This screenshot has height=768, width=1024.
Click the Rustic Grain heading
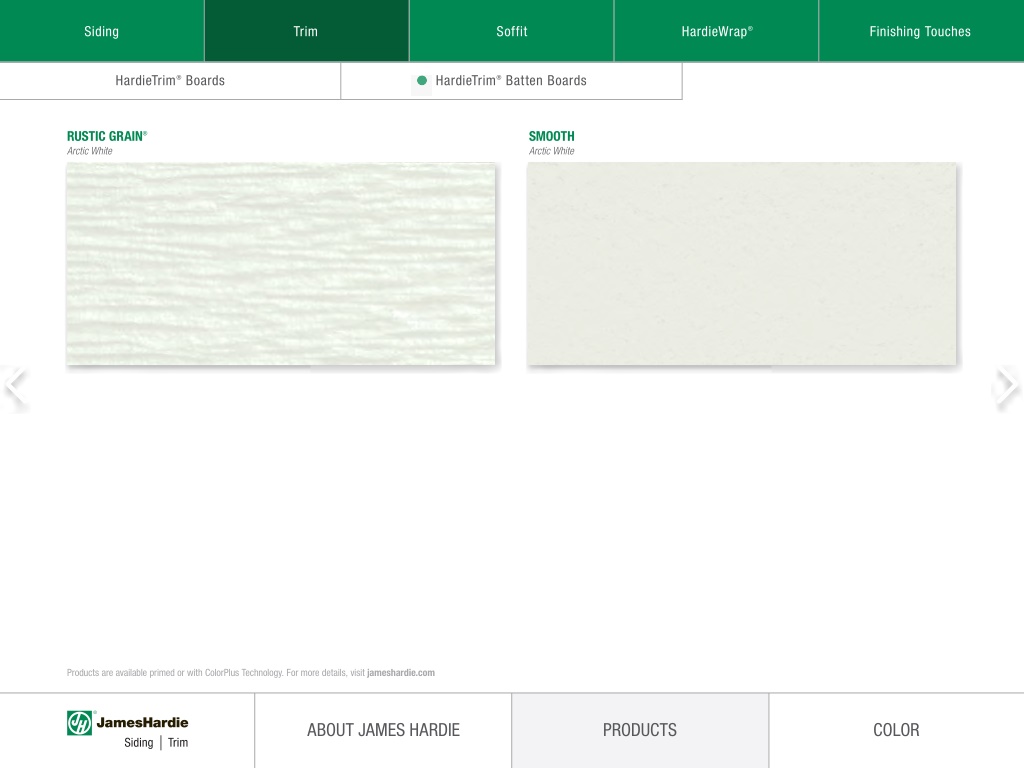(107, 136)
